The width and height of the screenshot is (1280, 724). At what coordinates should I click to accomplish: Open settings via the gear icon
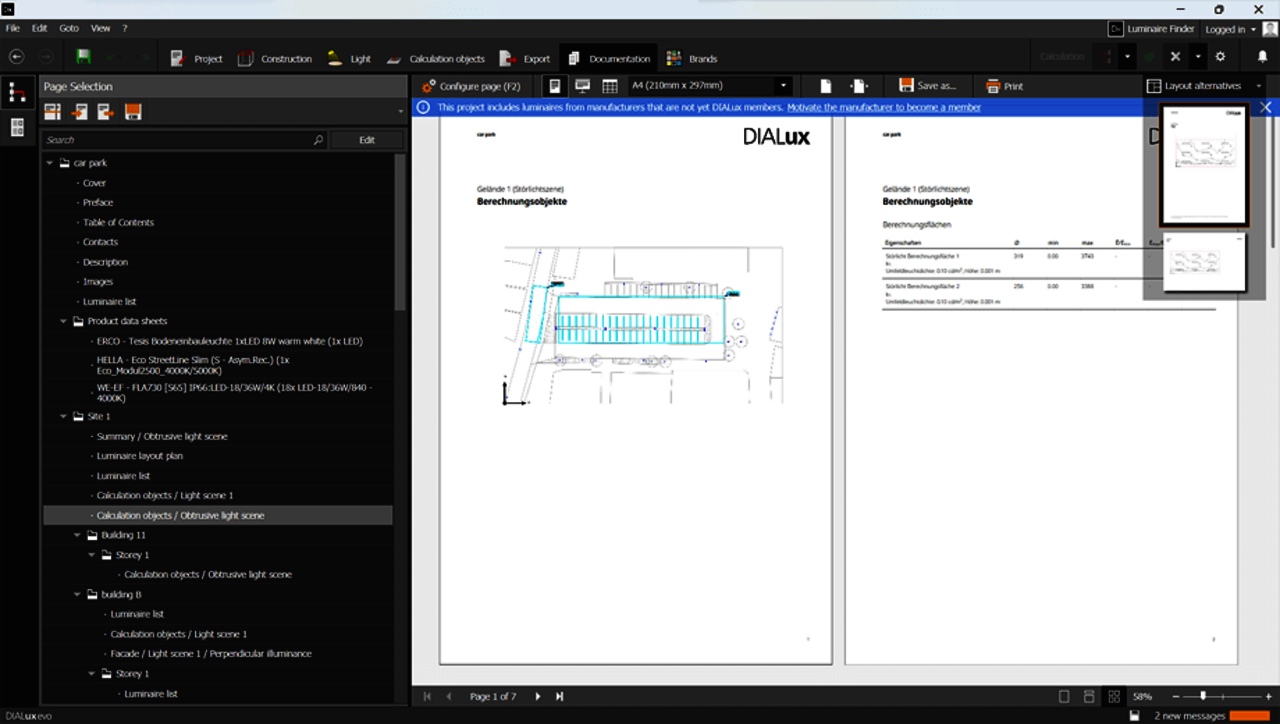[x=1220, y=57]
